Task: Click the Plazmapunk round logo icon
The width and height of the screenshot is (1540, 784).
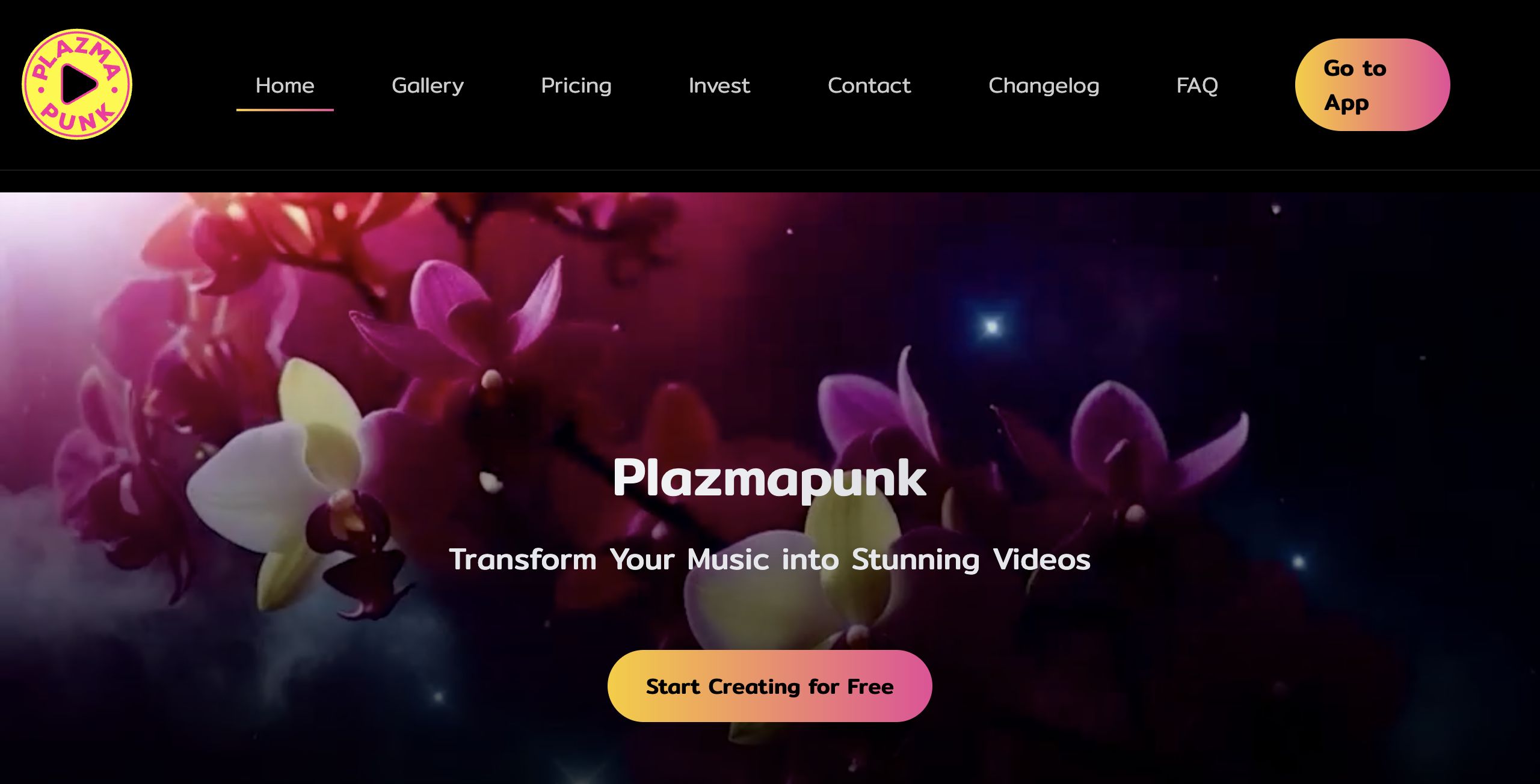Action: click(77, 84)
